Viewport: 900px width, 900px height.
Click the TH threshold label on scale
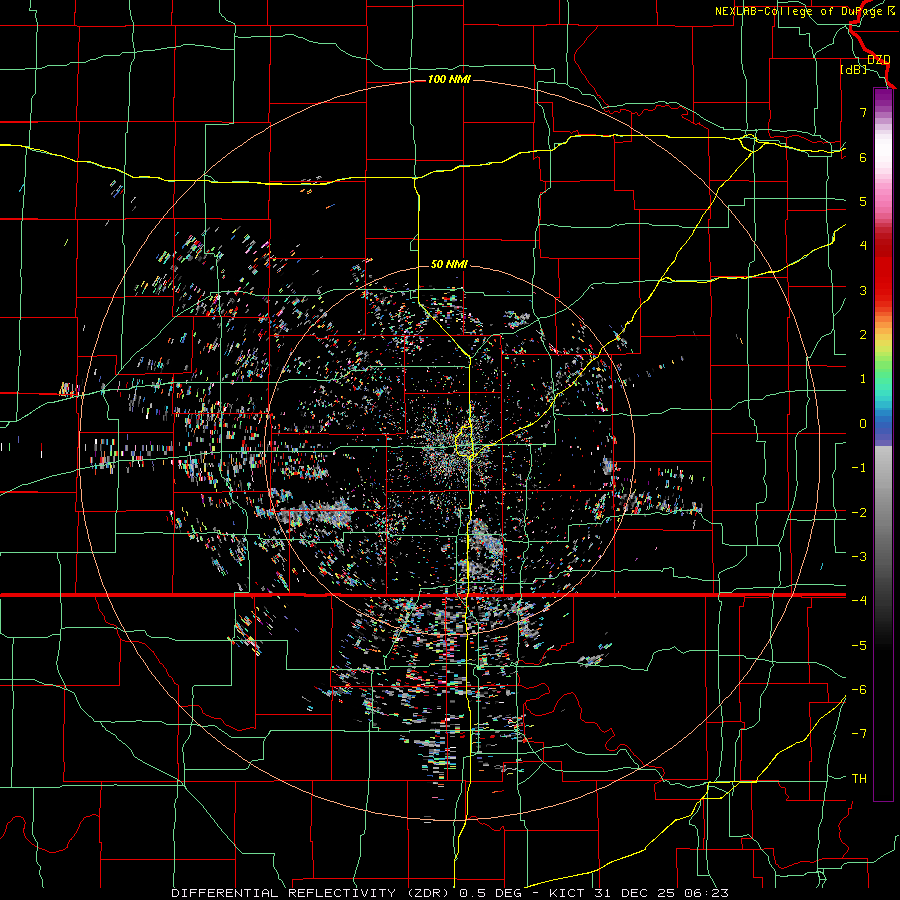point(859,779)
